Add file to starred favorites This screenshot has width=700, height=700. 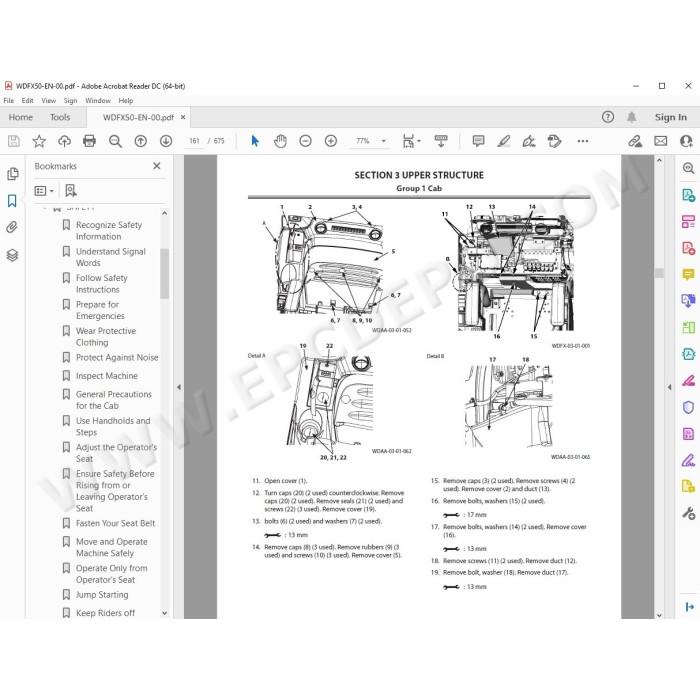point(39,141)
